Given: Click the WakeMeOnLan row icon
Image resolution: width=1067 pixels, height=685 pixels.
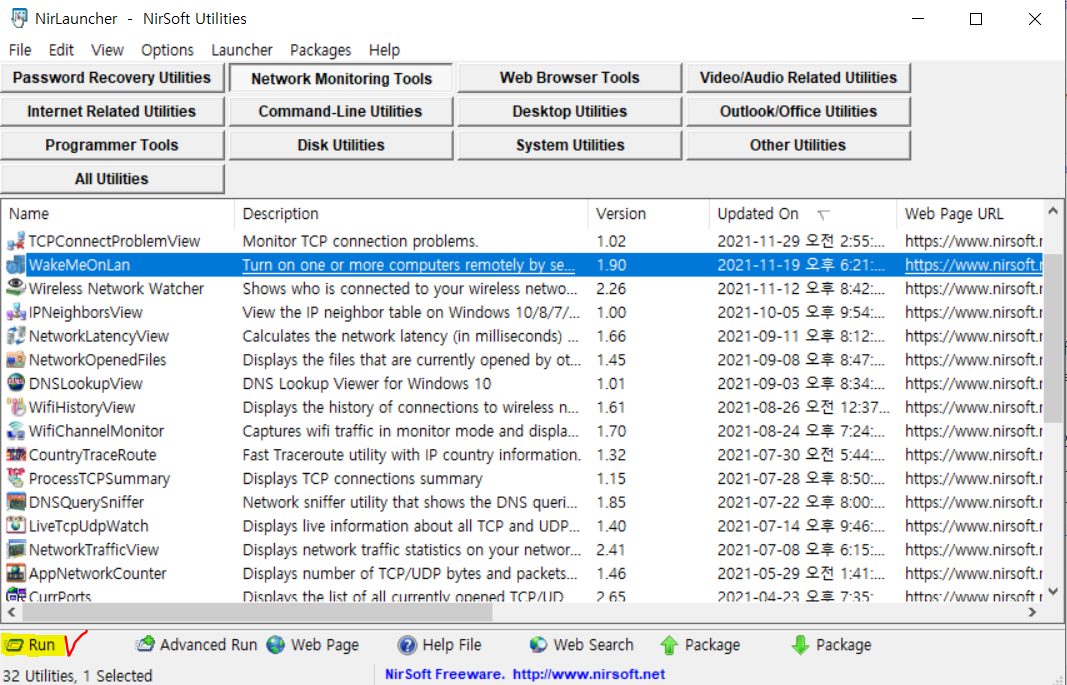Looking at the screenshot, I should point(16,265).
